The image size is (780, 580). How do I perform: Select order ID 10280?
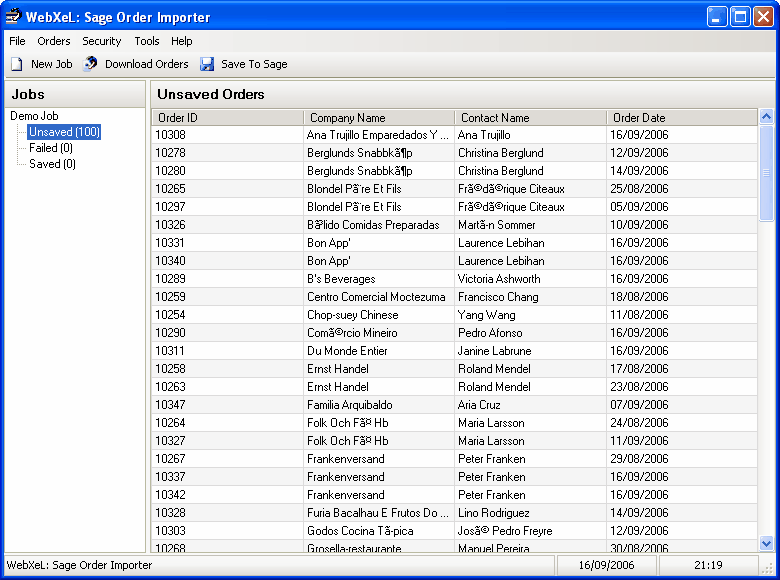[170, 171]
